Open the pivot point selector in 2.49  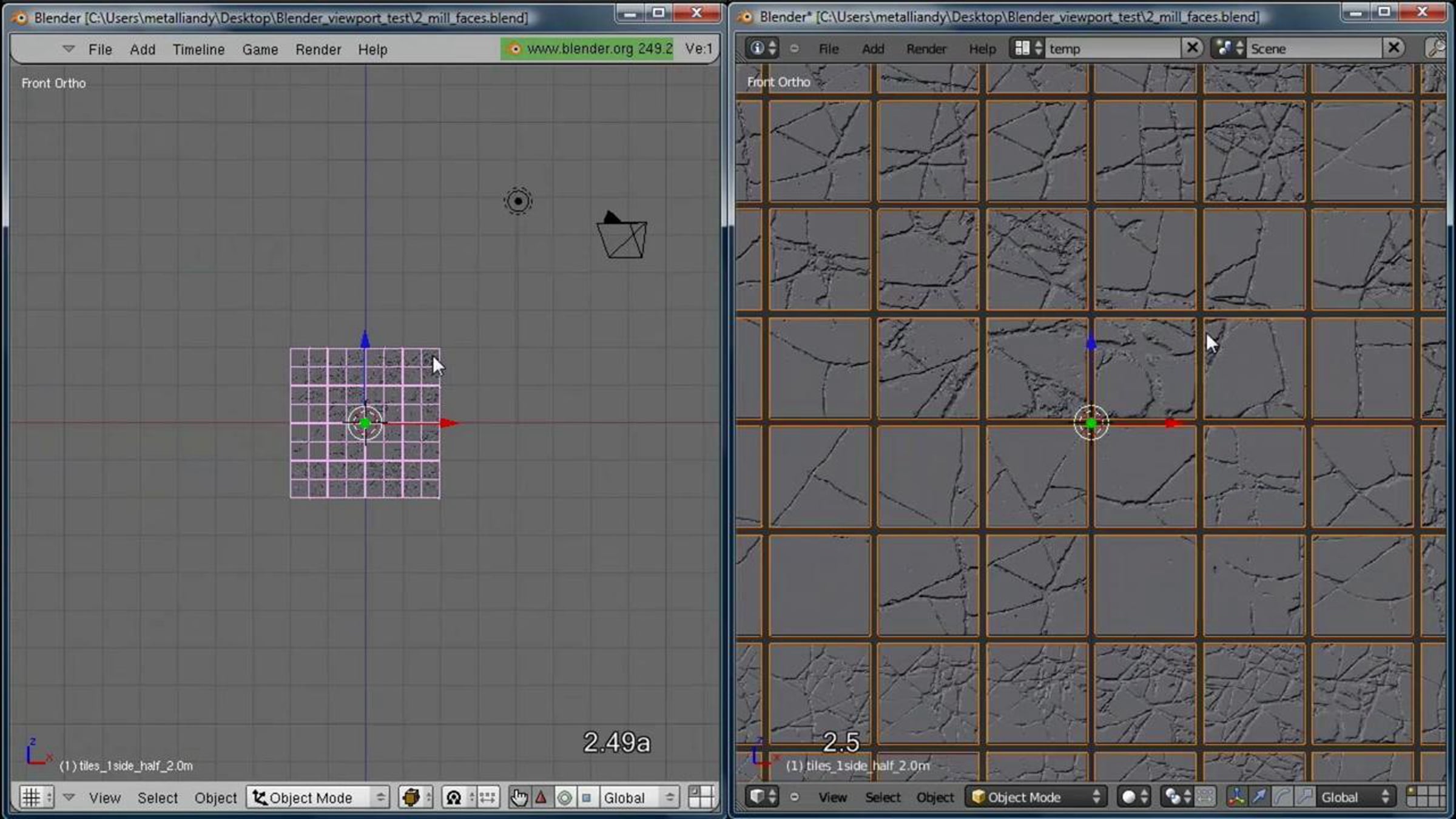click(458, 797)
